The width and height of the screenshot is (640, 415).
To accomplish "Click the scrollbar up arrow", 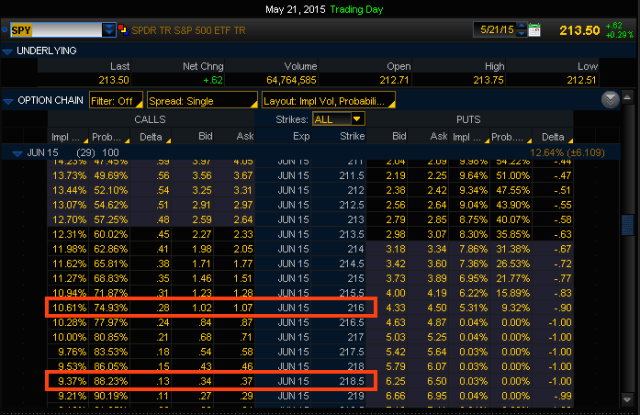I will [627, 98].
